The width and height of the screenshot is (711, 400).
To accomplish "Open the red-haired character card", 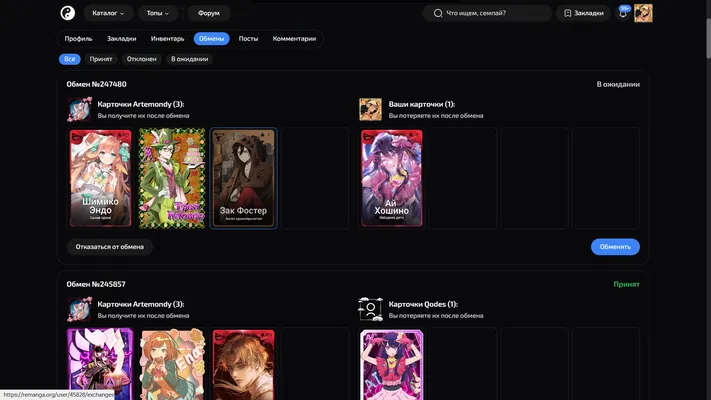I will click(243, 365).
